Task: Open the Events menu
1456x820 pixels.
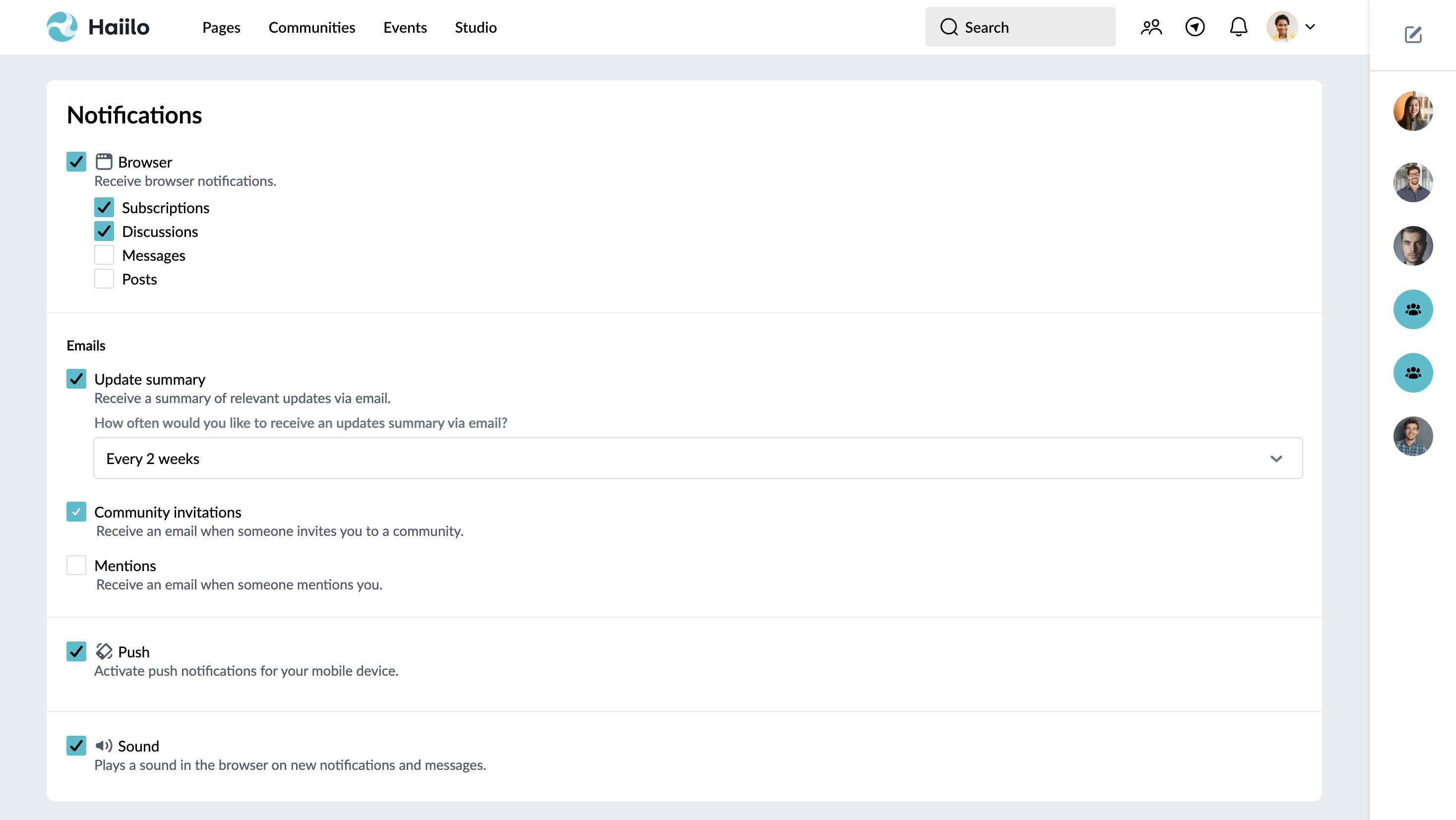Action: tap(405, 27)
